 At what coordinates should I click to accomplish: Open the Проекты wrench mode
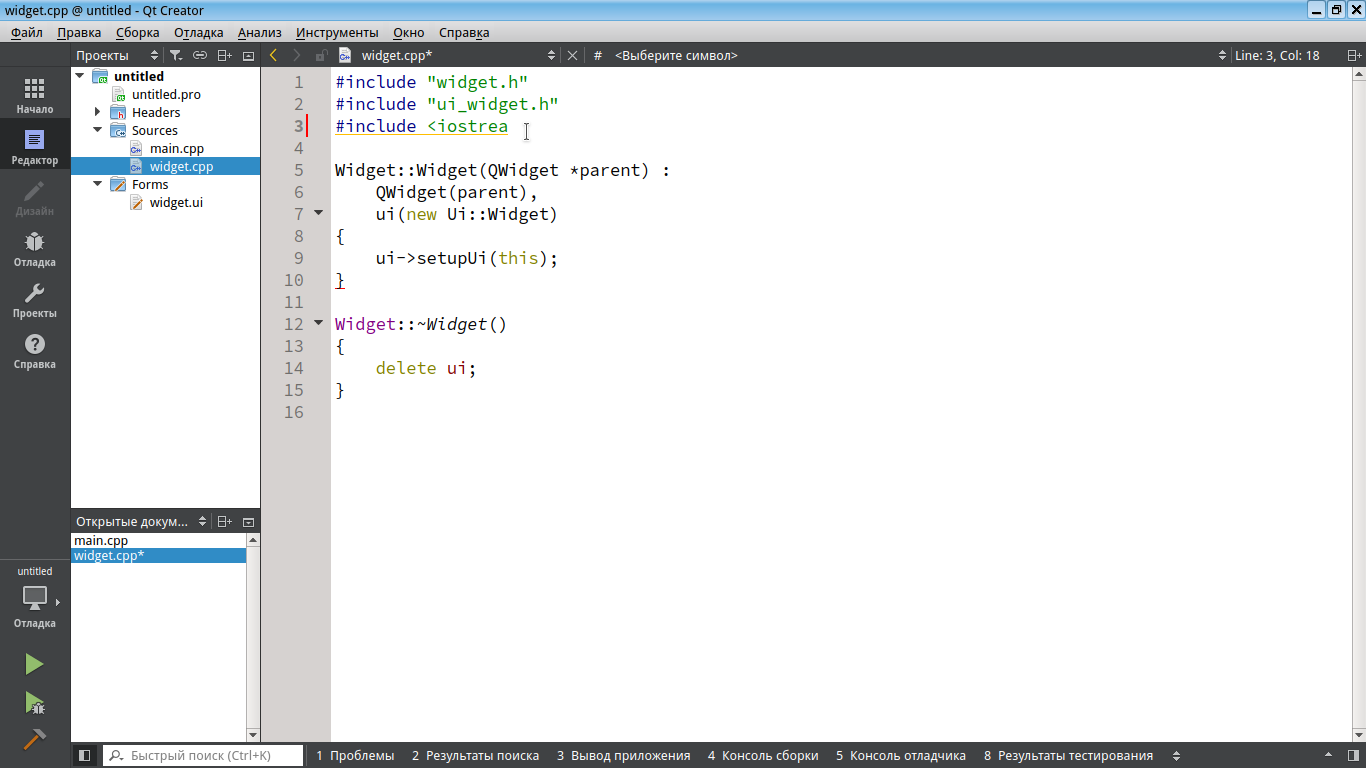(x=35, y=300)
